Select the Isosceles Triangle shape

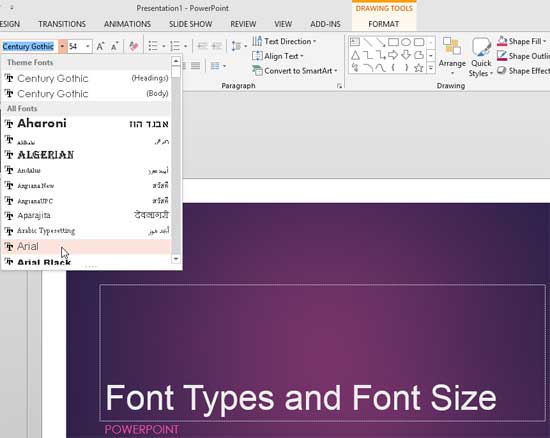[355, 55]
